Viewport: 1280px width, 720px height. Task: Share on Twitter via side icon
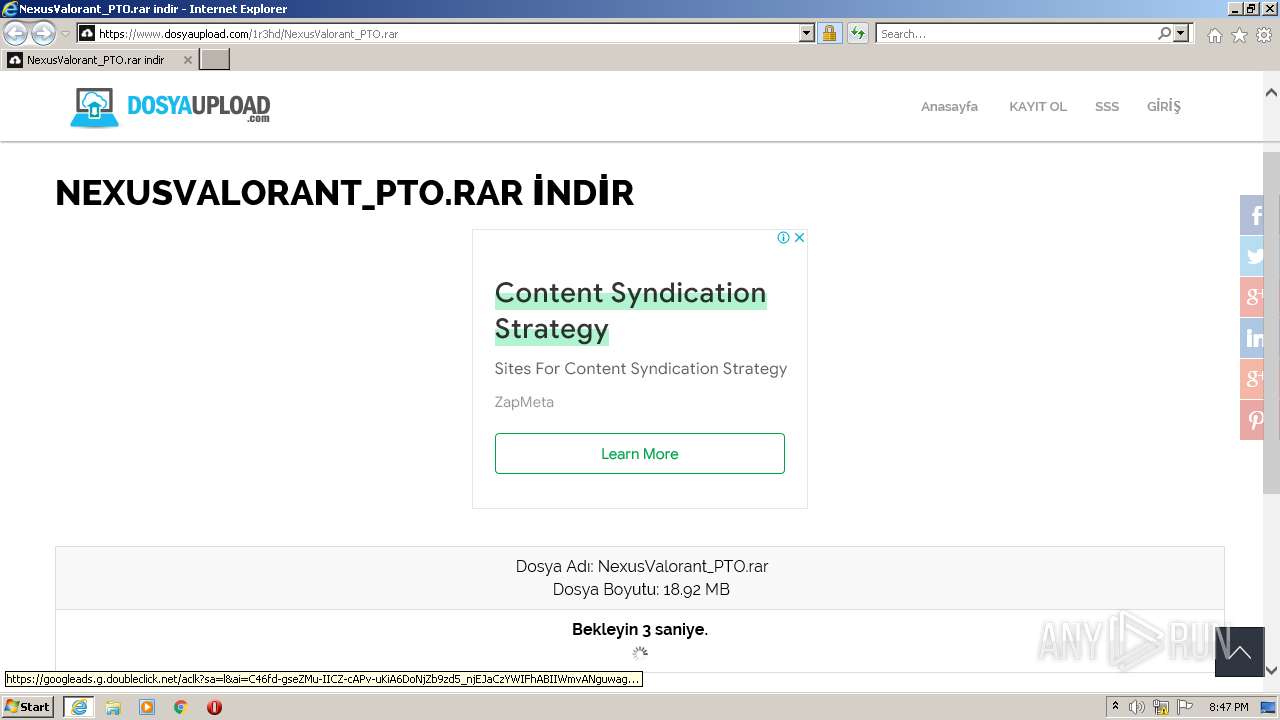(1254, 256)
